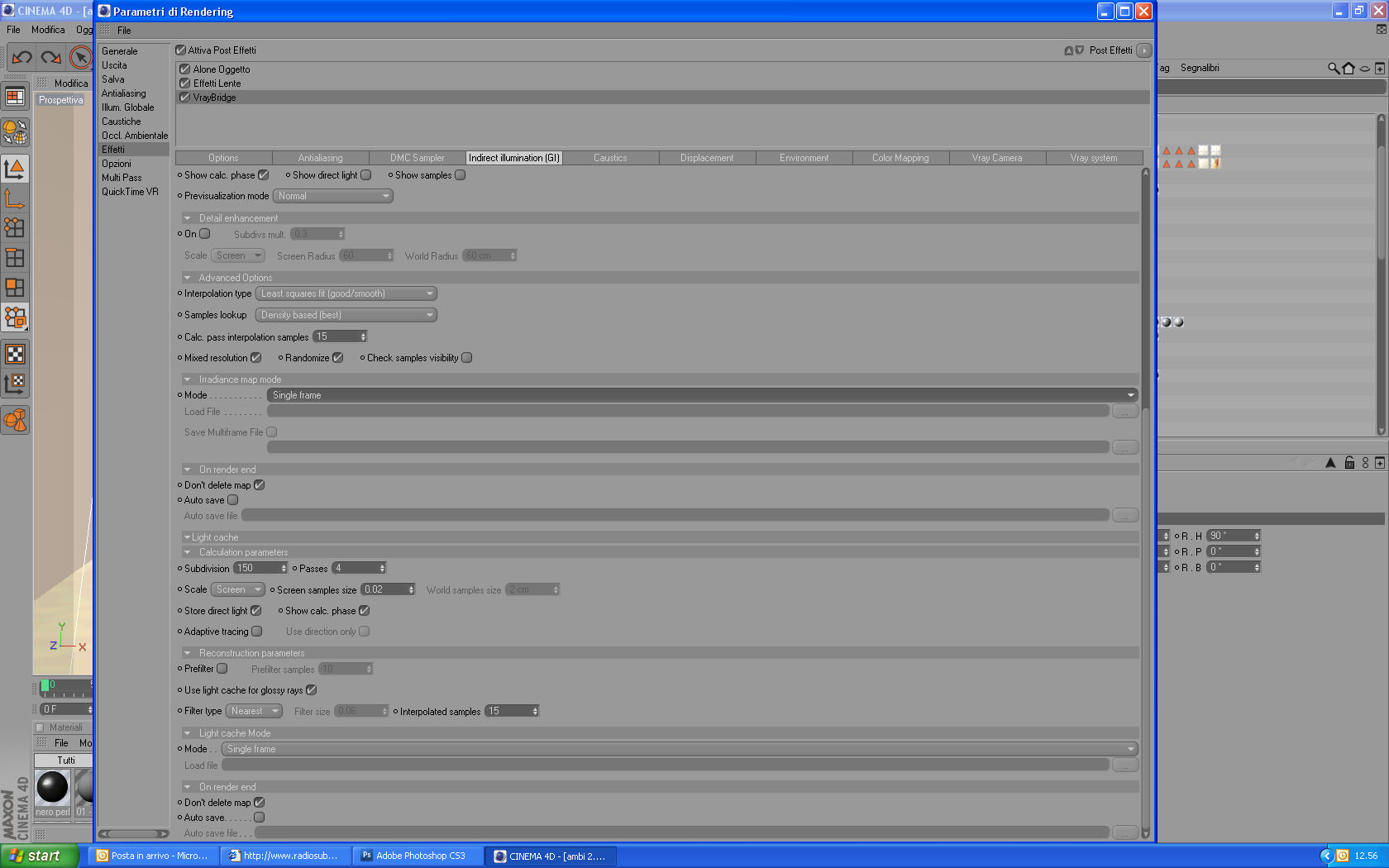Collapse the Detail enhancement section
The width and height of the screenshot is (1389, 868).
click(x=187, y=218)
